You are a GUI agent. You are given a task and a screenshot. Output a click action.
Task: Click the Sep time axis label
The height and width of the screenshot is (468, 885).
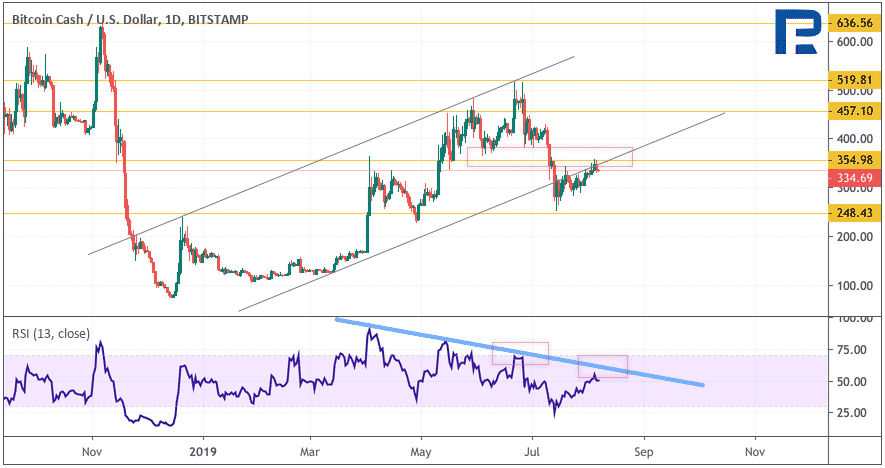(643, 452)
